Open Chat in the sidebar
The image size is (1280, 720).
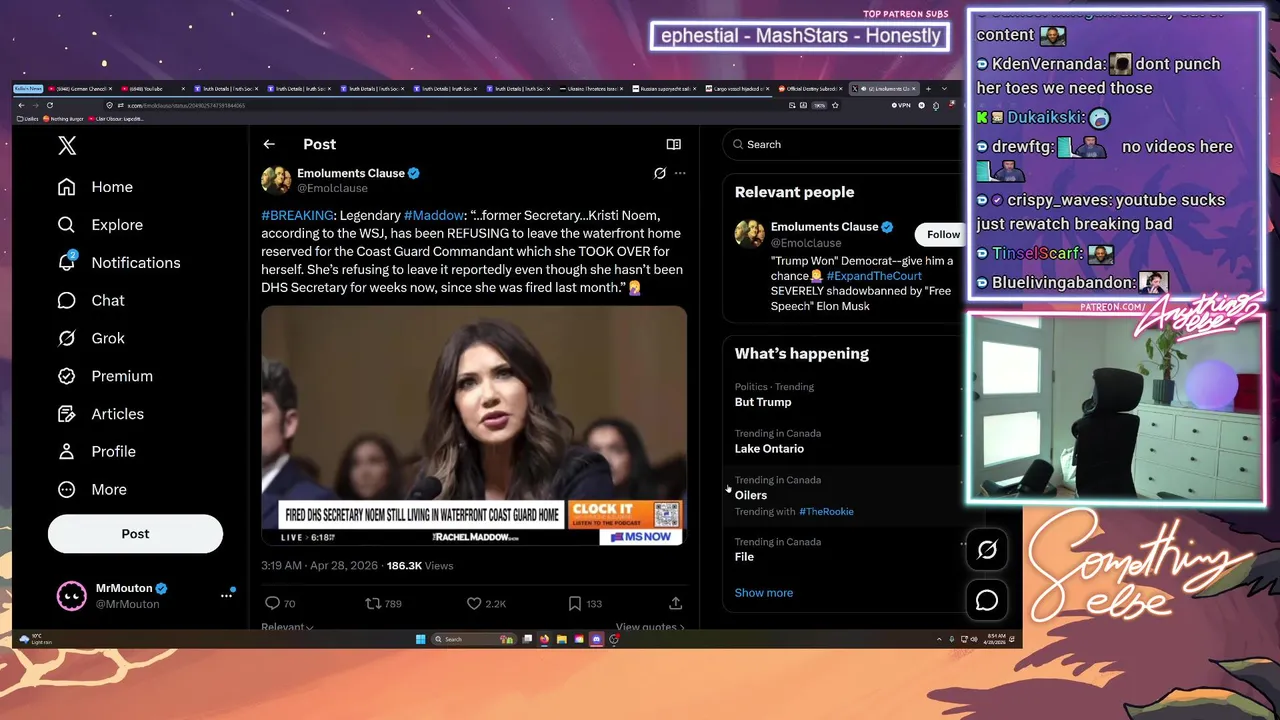(91, 301)
